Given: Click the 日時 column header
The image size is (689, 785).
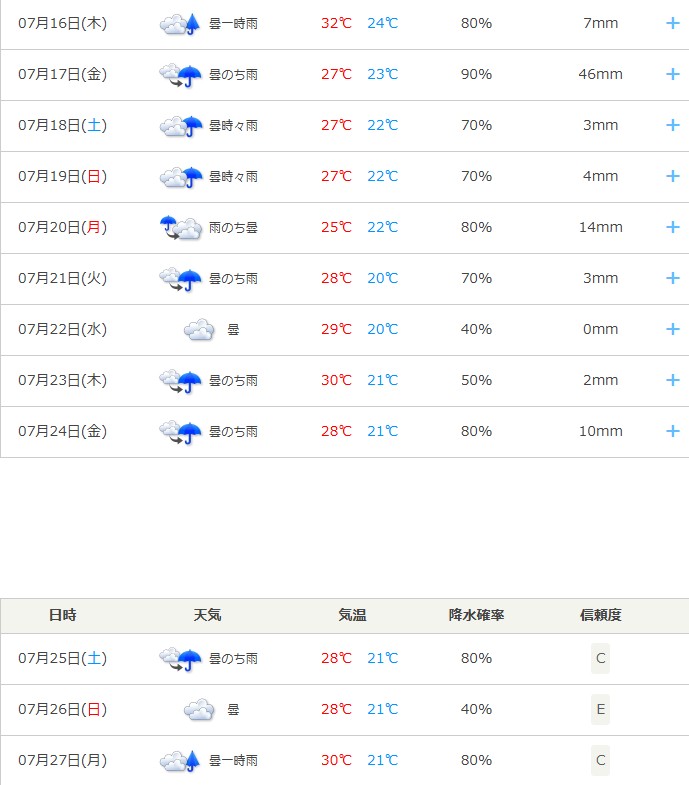Looking at the screenshot, I should tap(63, 615).
